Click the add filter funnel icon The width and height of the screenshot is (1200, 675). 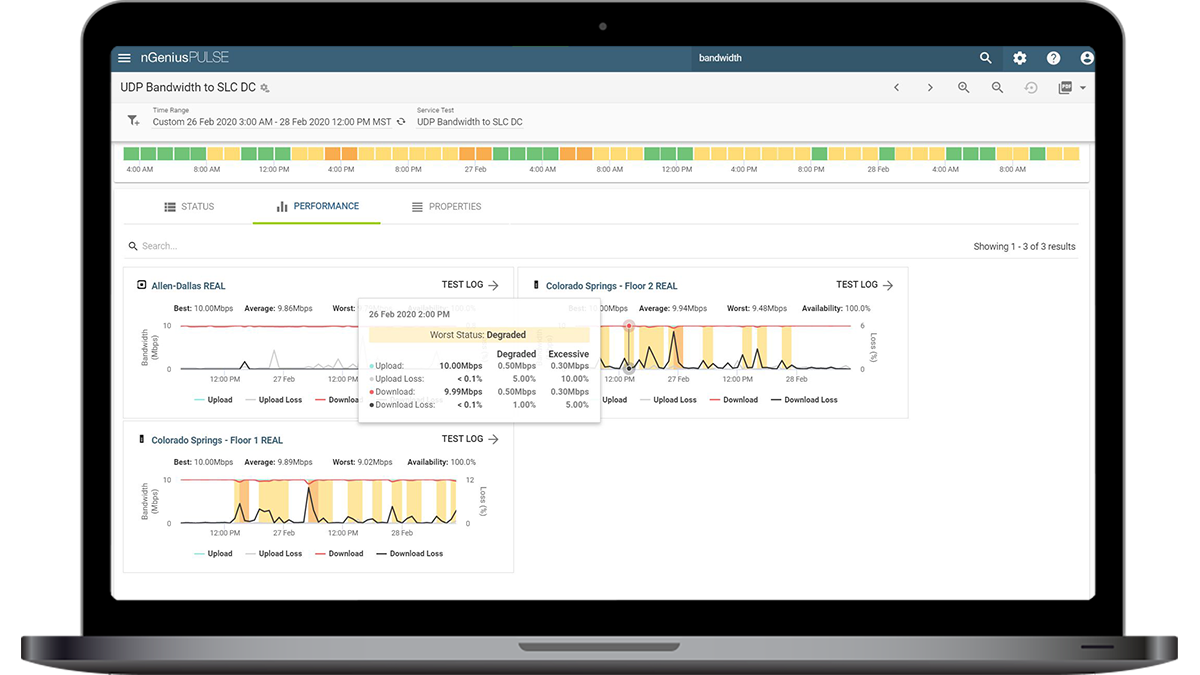click(133, 120)
